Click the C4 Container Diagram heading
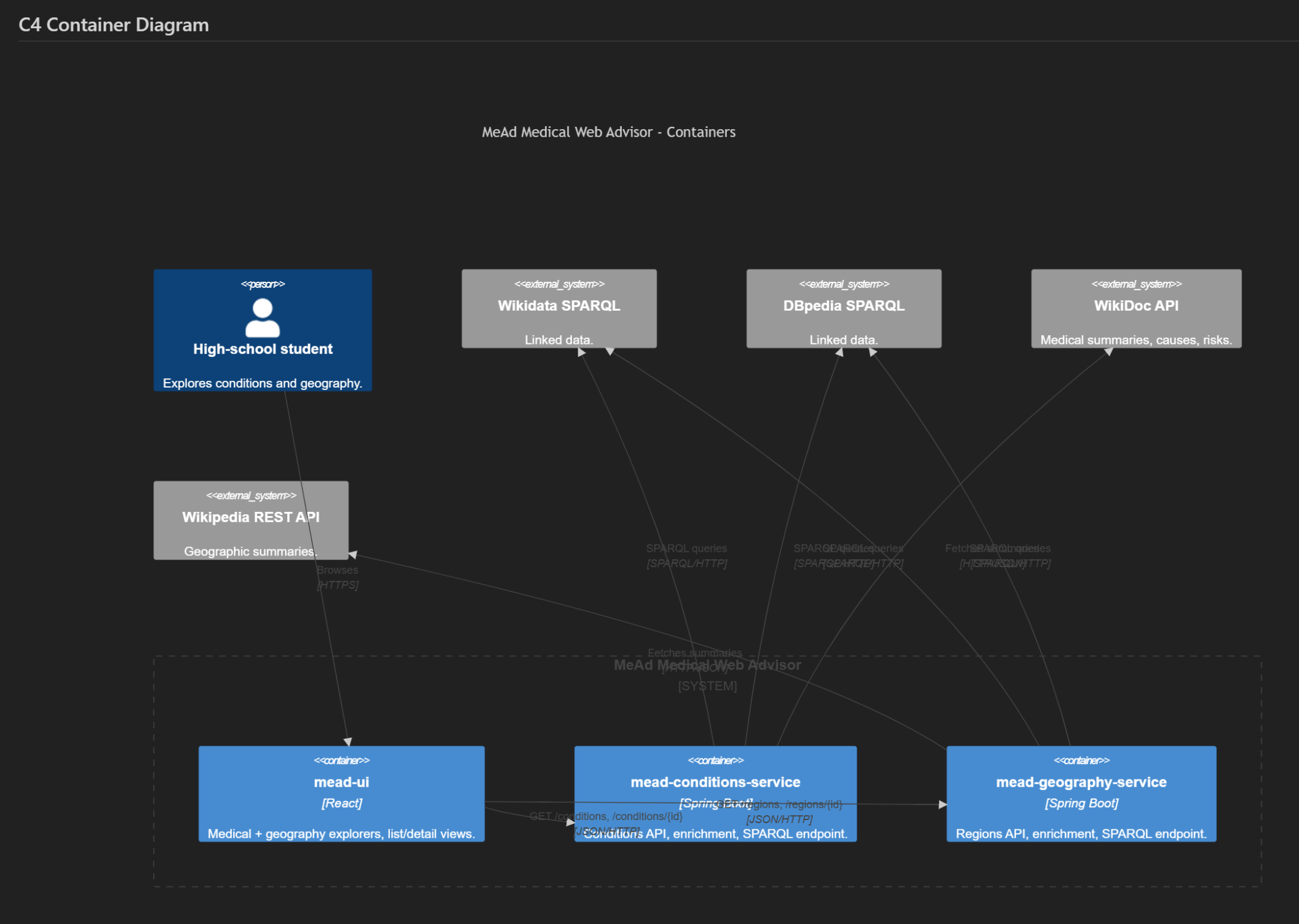 pos(114,25)
